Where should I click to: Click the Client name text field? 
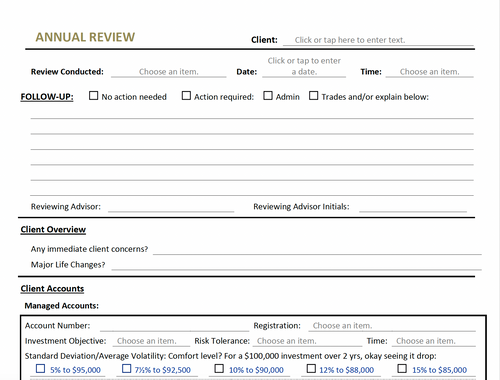pyautogui.click(x=378, y=40)
